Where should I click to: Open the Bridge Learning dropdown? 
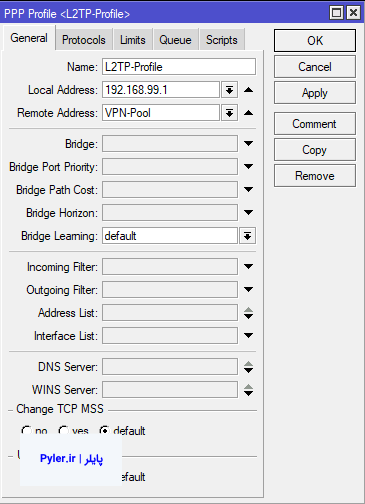(x=247, y=236)
